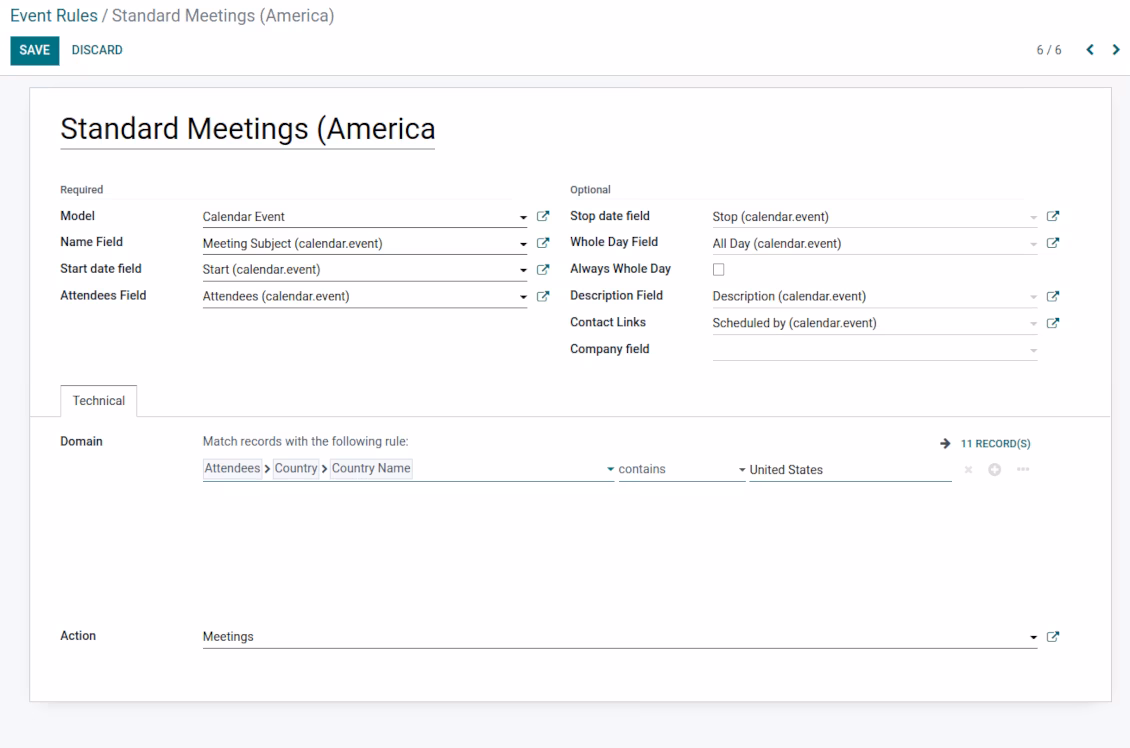Open external link for Stop date field
The width and height of the screenshot is (1130, 748).
pyautogui.click(x=1052, y=216)
